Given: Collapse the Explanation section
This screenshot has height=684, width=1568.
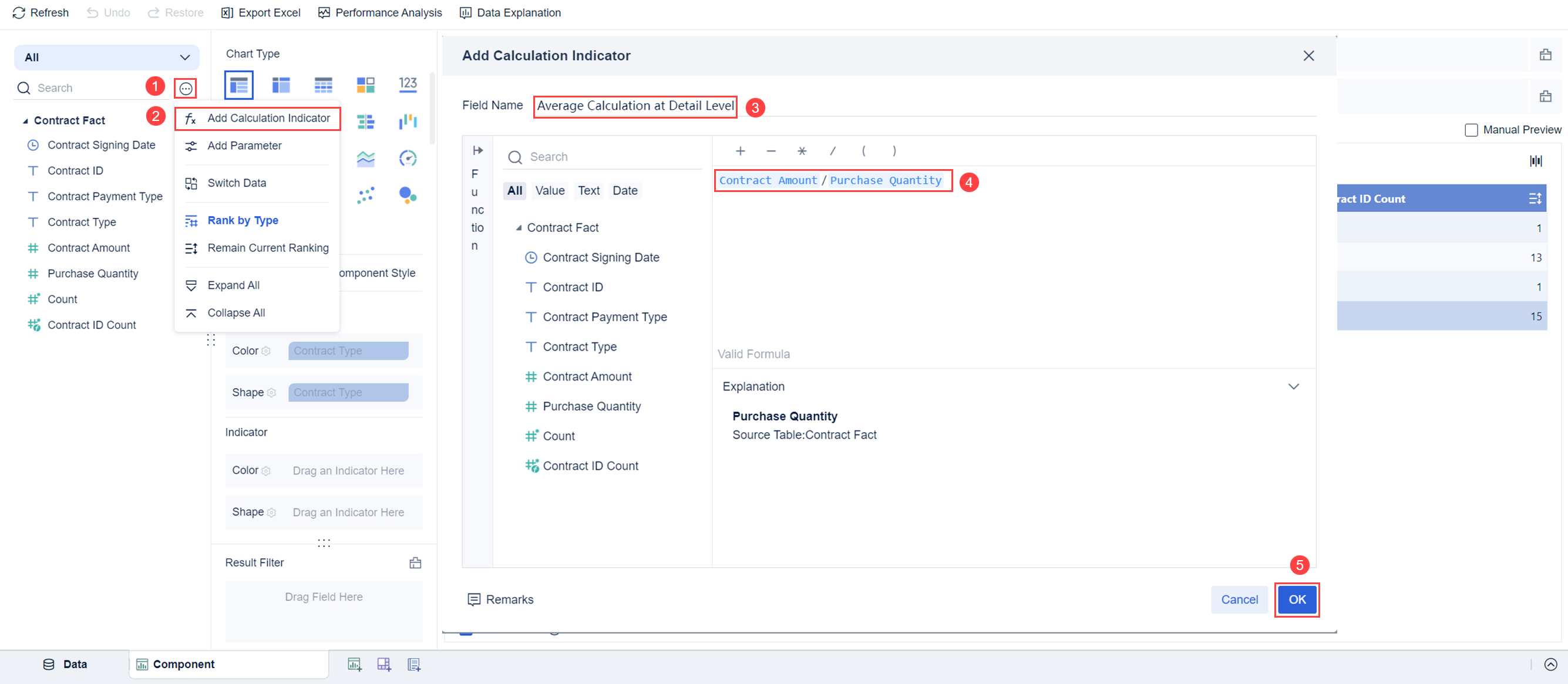Looking at the screenshot, I should pyautogui.click(x=1294, y=386).
